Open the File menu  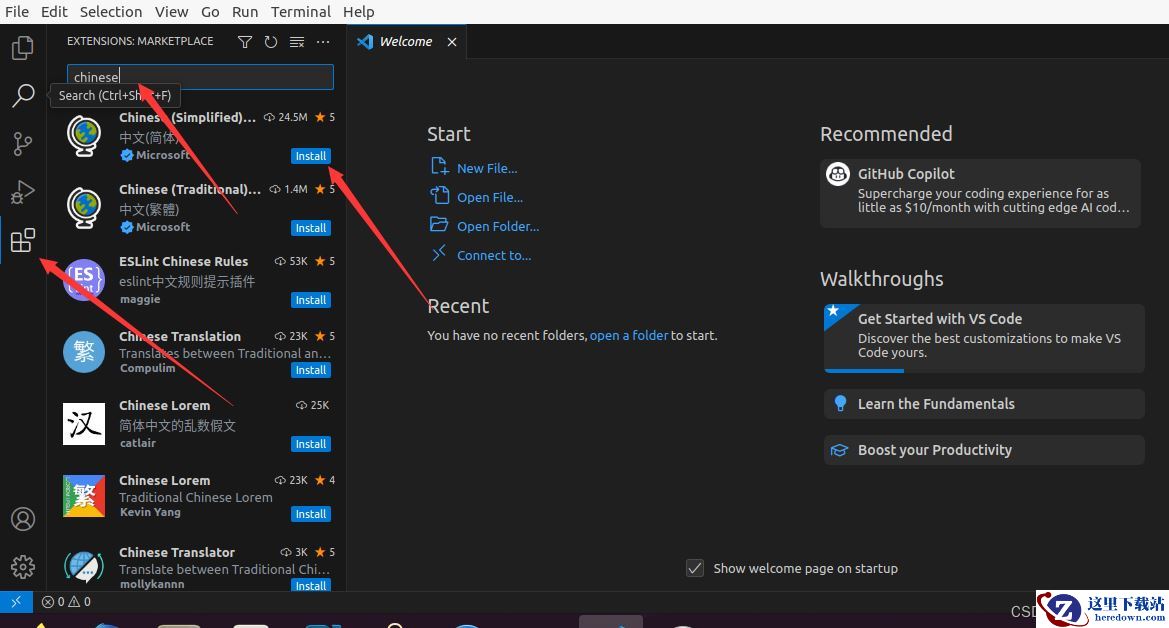click(16, 12)
